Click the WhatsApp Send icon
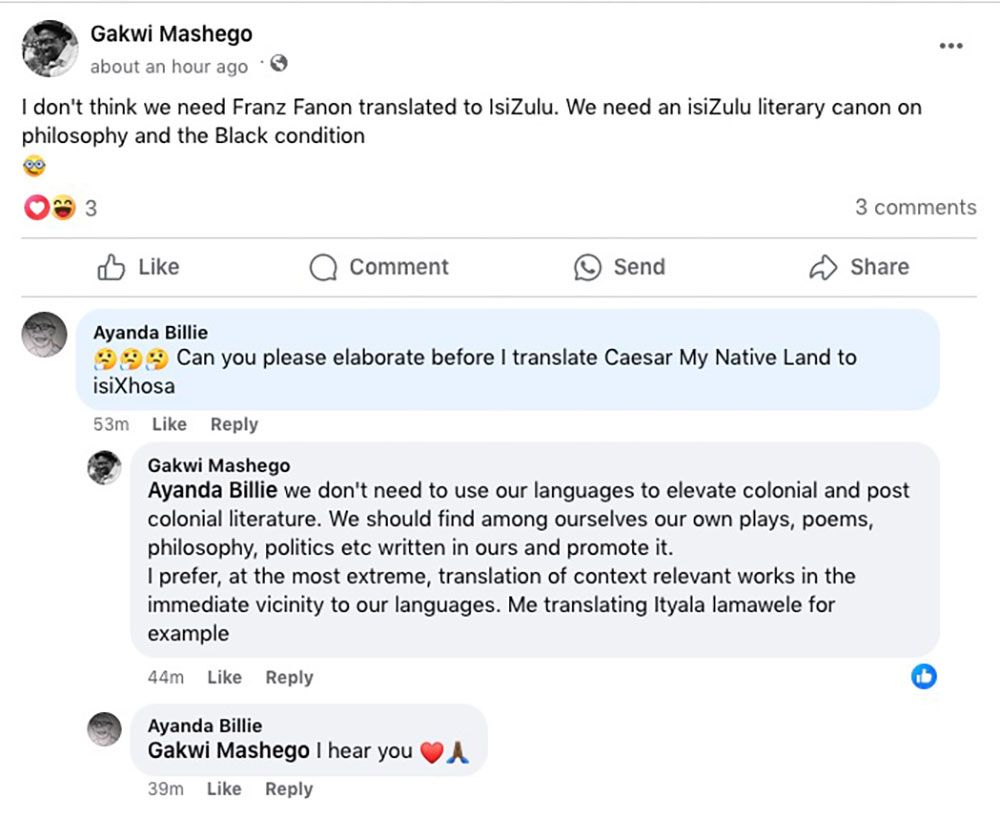Image resolution: width=1000 pixels, height=818 pixels. click(x=587, y=267)
